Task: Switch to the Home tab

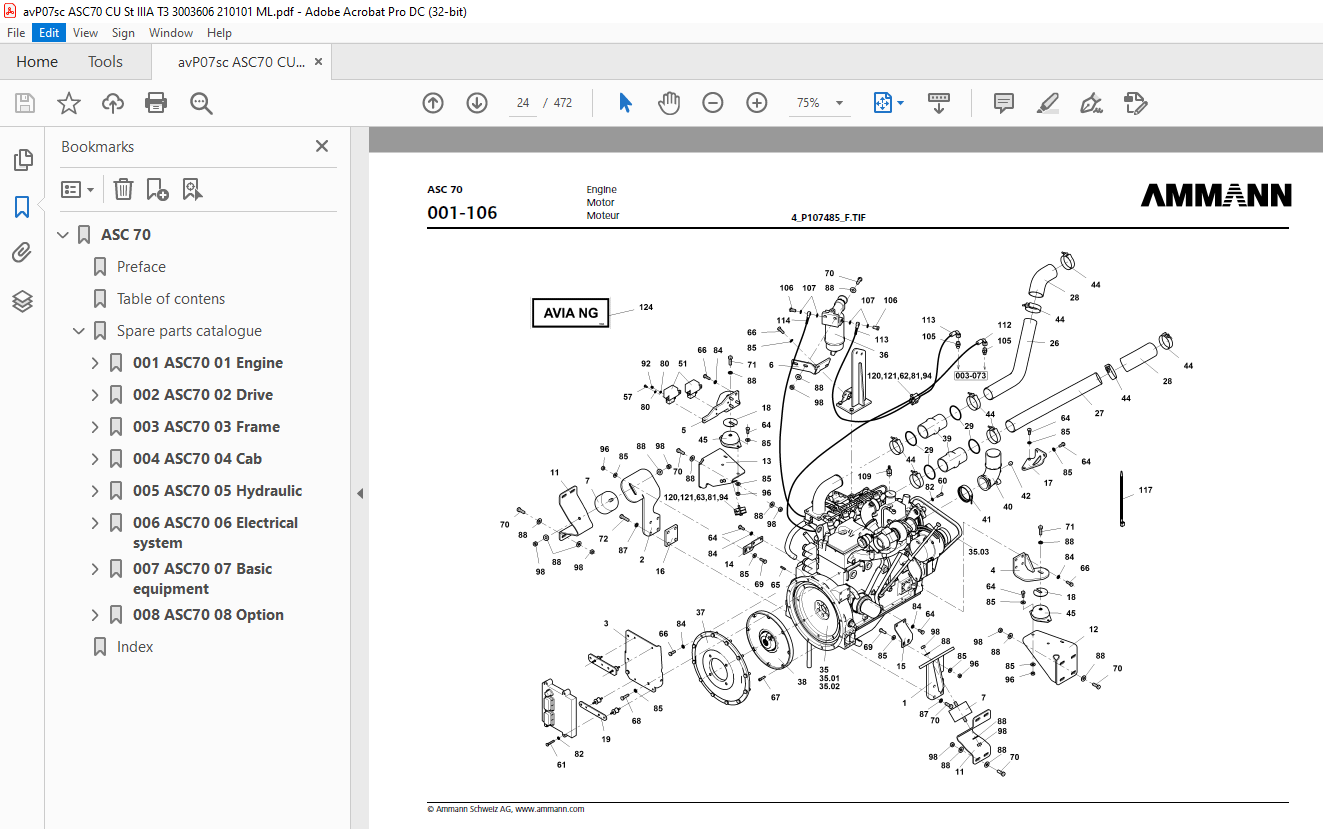Action: (37, 62)
